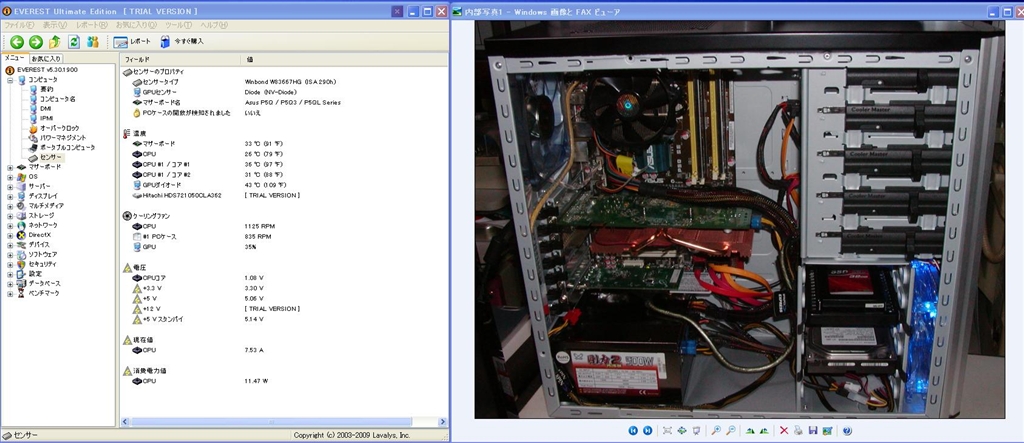Switch to the メニュー tab
Image resolution: width=1024 pixels, height=443 pixels.
point(14,59)
